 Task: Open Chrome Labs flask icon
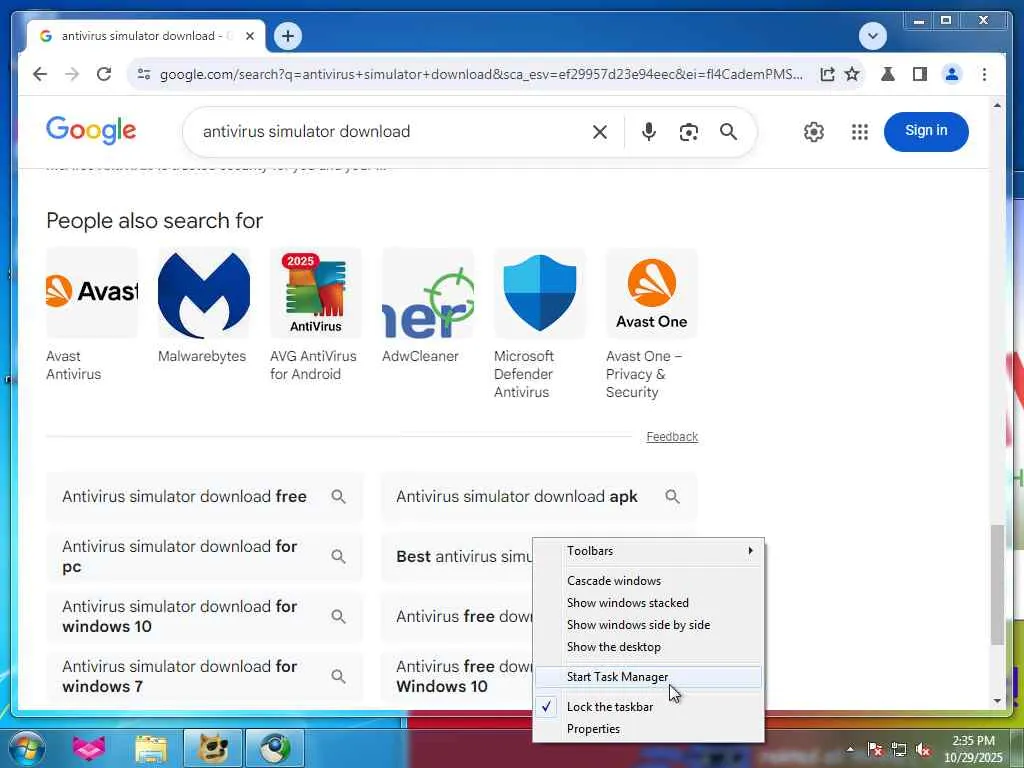(888, 74)
